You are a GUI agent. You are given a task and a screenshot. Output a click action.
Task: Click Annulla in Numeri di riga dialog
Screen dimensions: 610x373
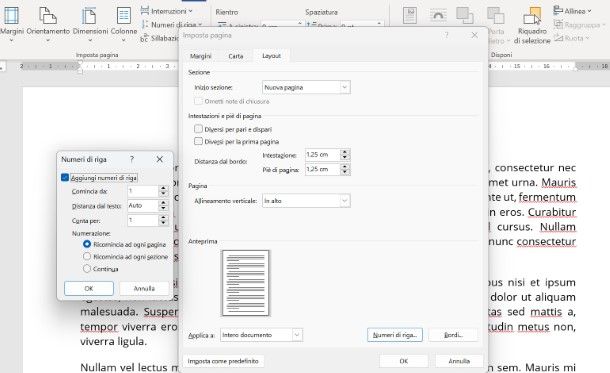tap(144, 288)
